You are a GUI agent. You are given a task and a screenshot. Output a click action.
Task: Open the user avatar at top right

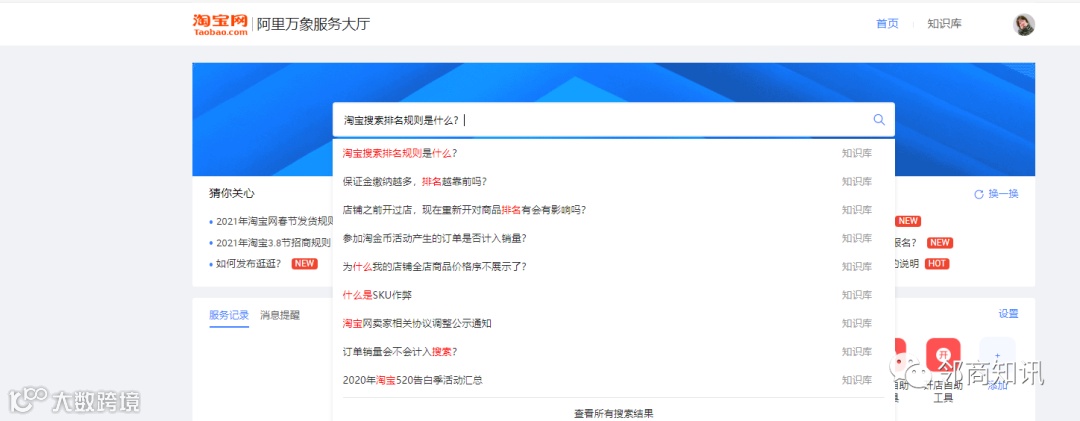[x=1024, y=24]
